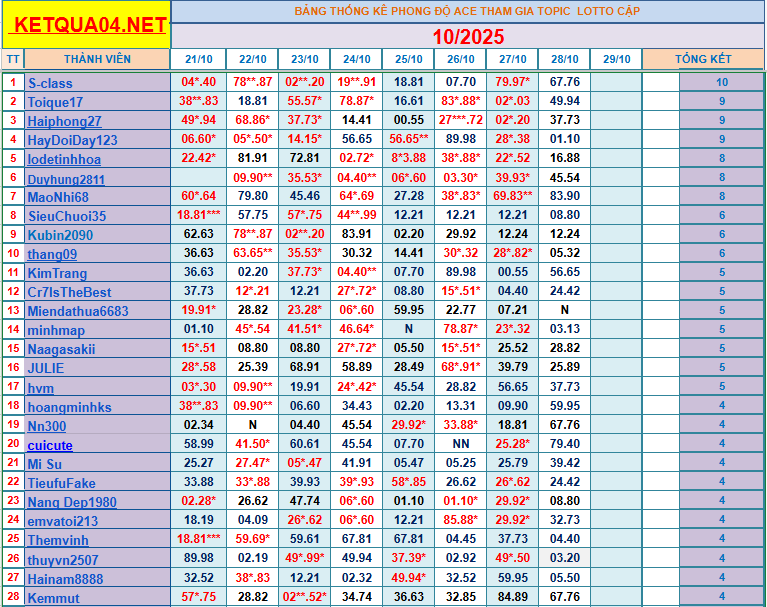Select S-class total score cell showing 10
The image size is (767, 607).
[721, 83]
